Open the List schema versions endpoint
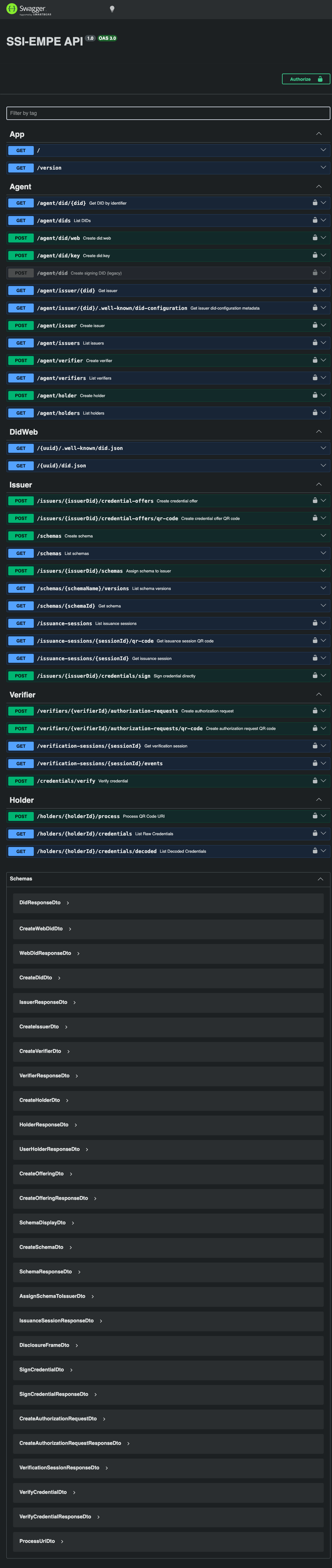 tap(168, 589)
